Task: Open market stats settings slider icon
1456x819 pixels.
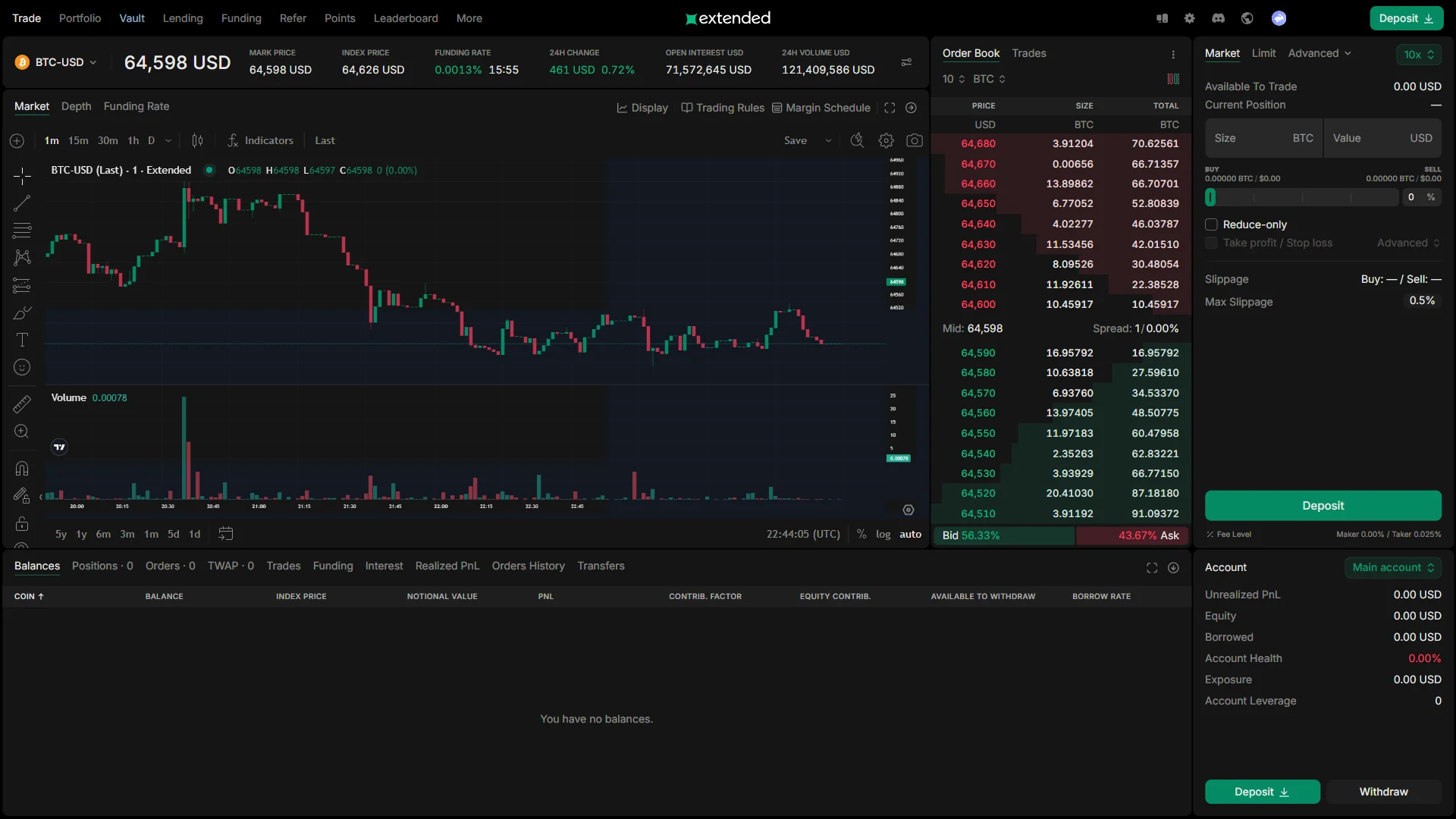Action: coord(906,62)
